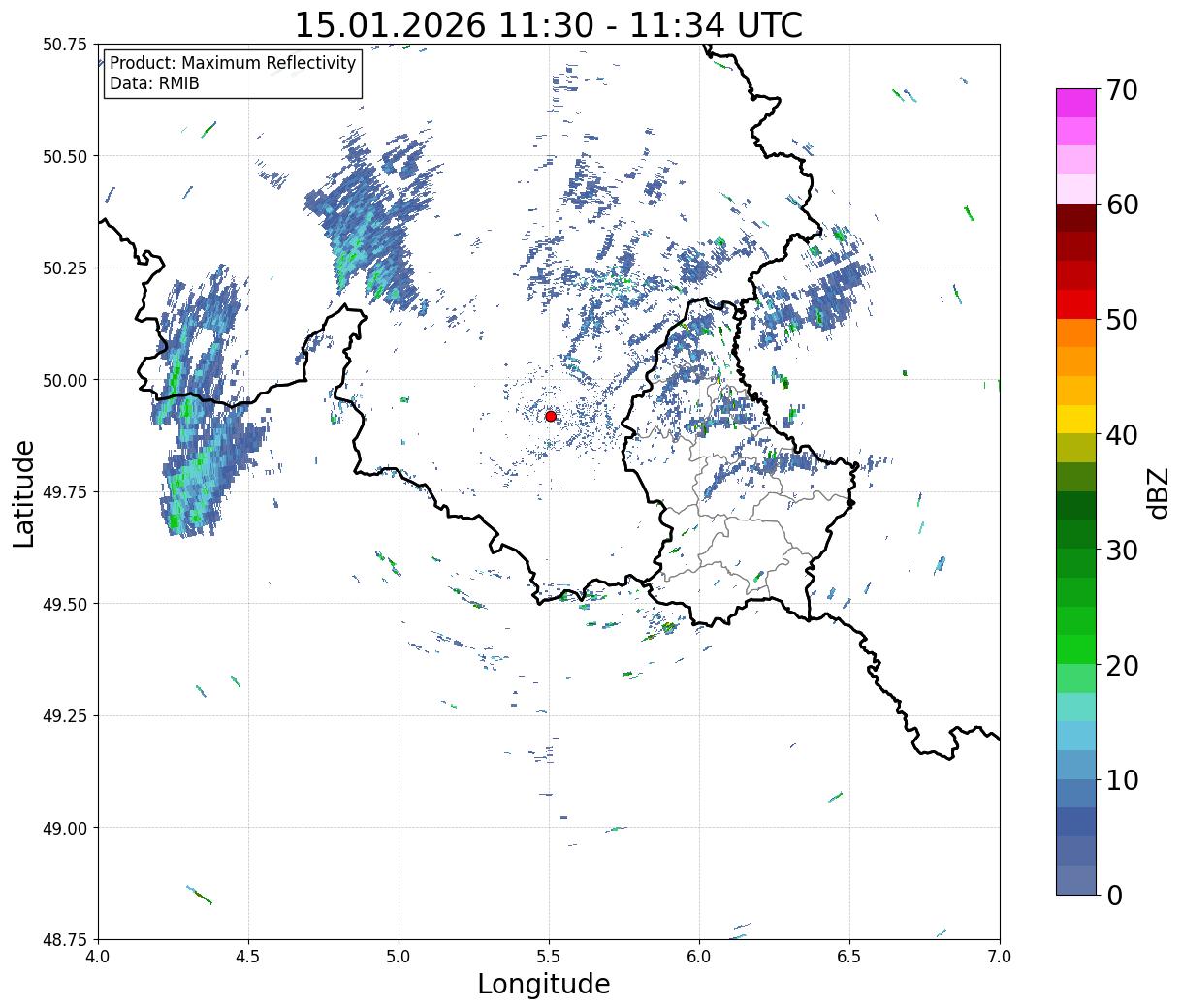The height and width of the screenshot is (1008, 1182).
Task: Click the colorbar tick label 70
Action: click(1123, 90)
